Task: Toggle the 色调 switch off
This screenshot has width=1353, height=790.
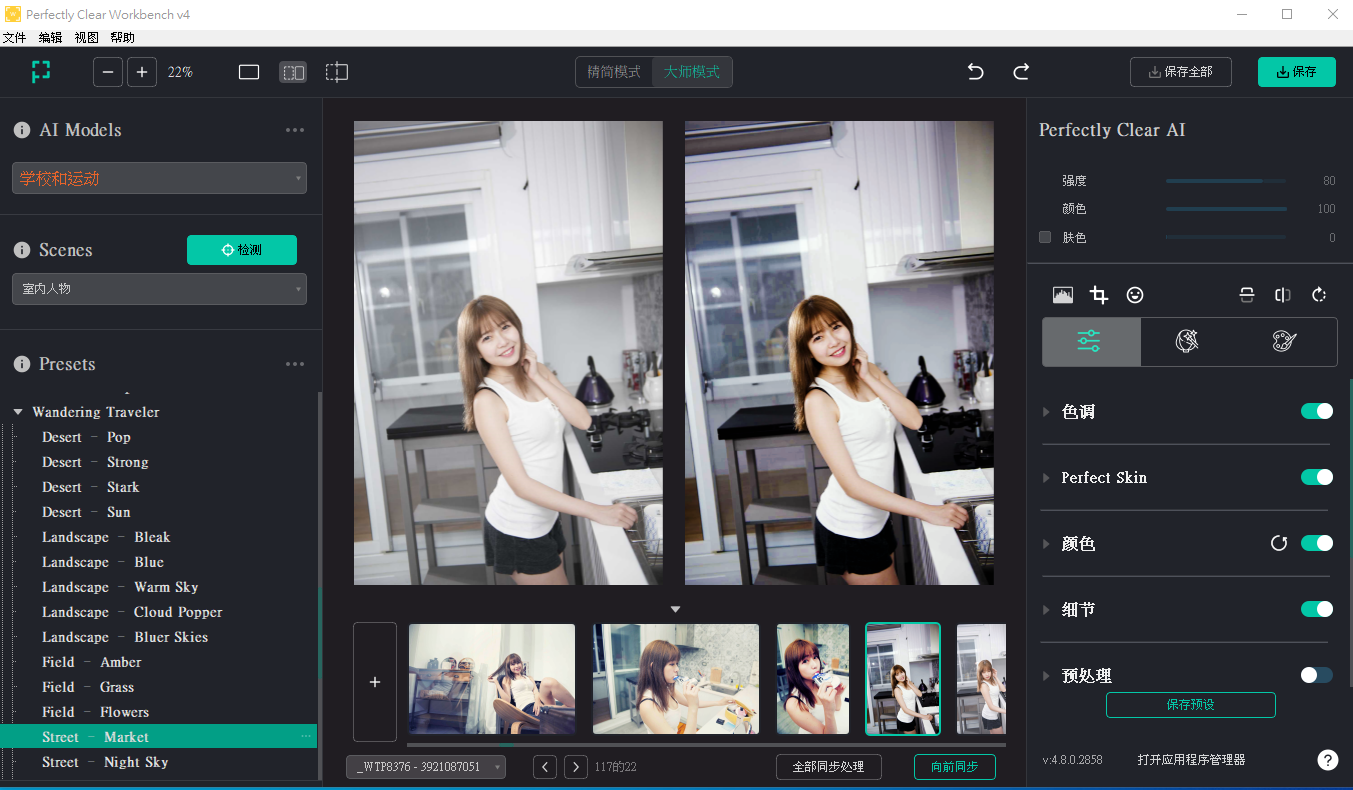Action: [1316, 411]
